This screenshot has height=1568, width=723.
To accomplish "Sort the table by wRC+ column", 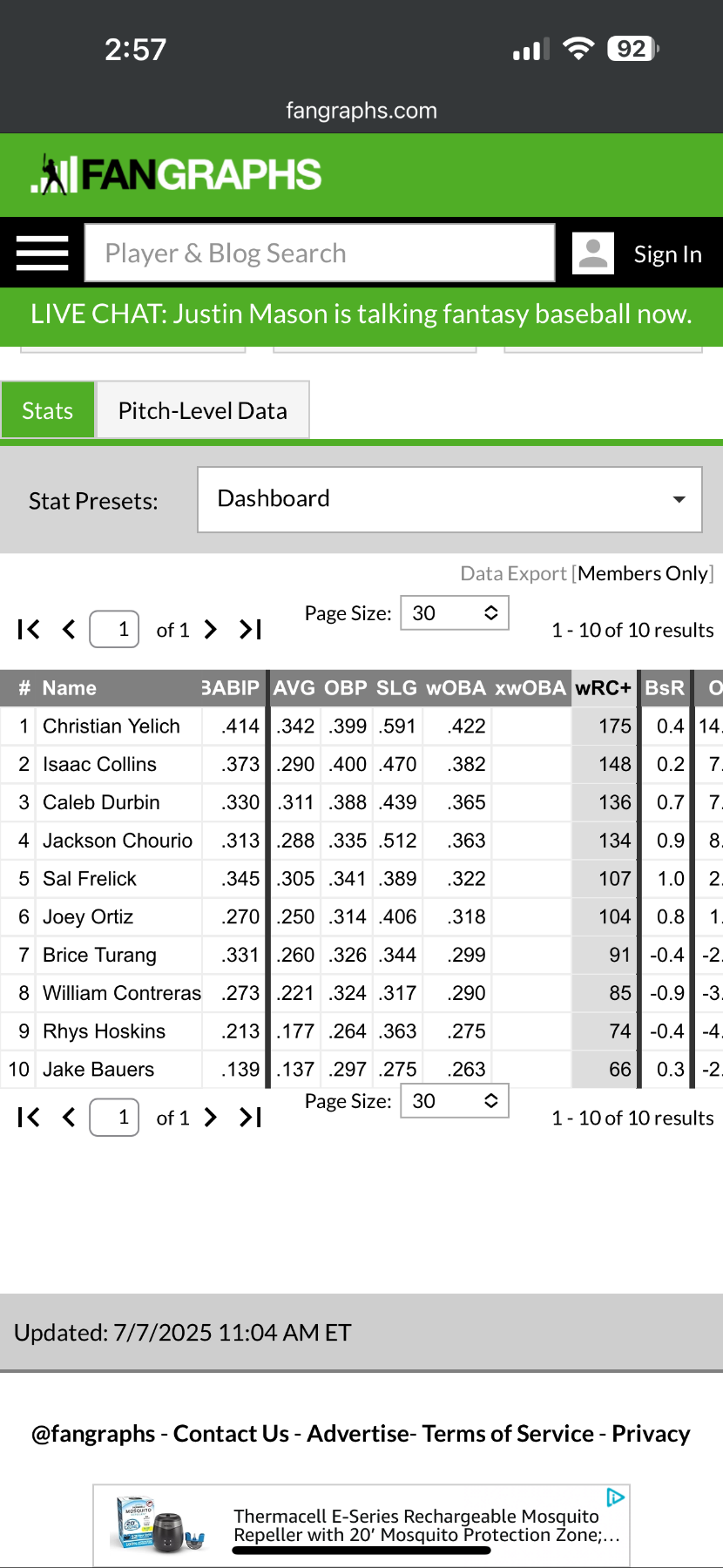I will tap(603, 688).
